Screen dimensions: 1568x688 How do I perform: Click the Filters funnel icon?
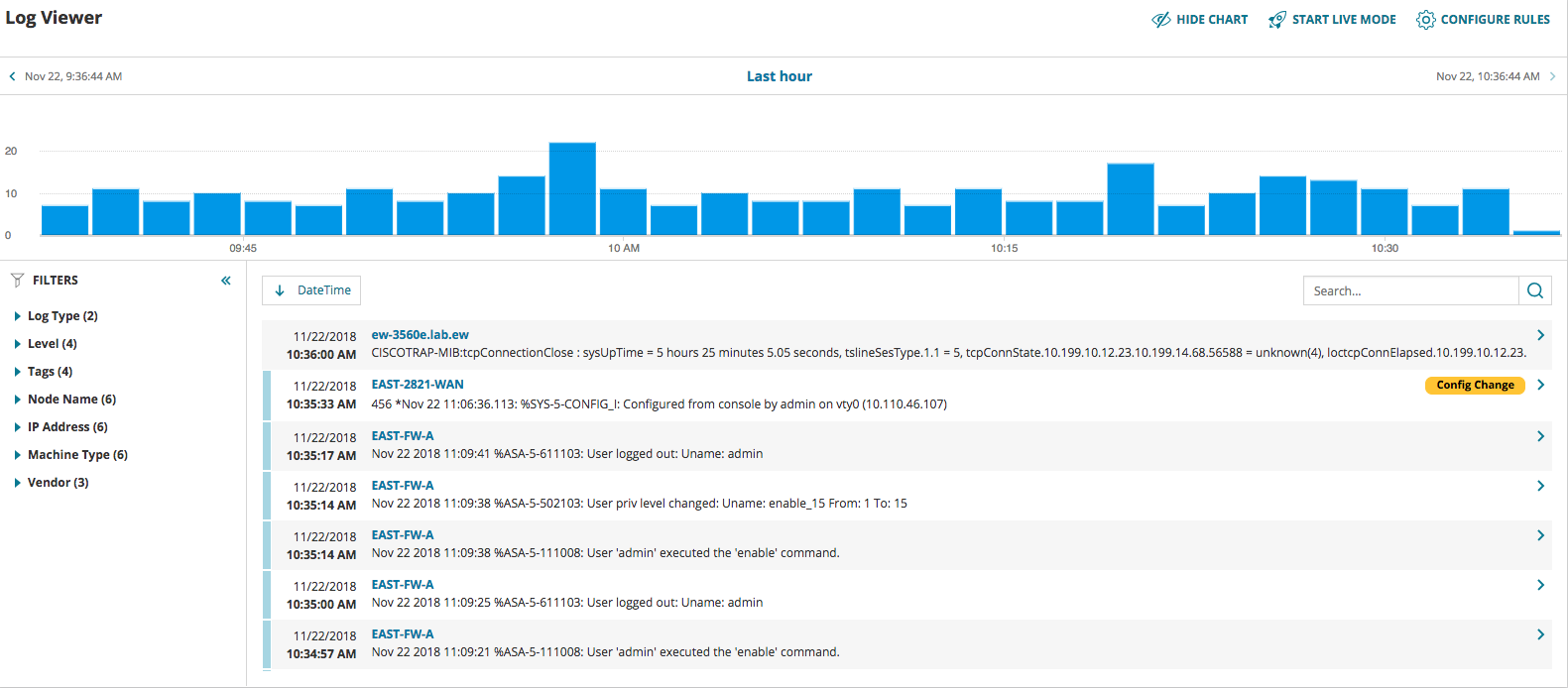coord(17,281)
